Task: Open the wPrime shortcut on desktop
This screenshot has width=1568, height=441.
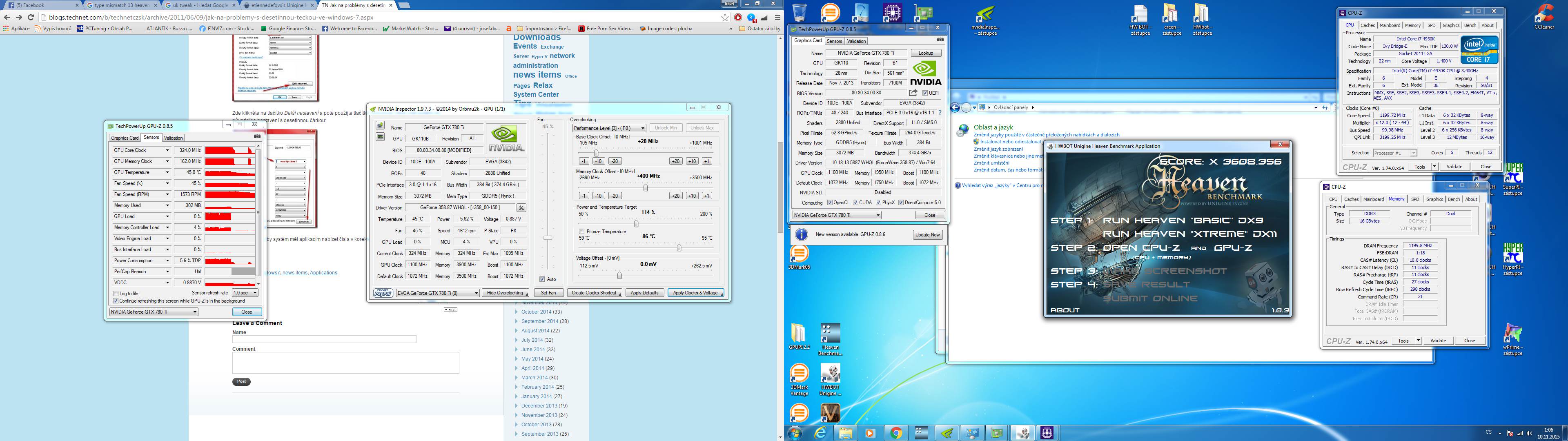Action: point(1512,340)
